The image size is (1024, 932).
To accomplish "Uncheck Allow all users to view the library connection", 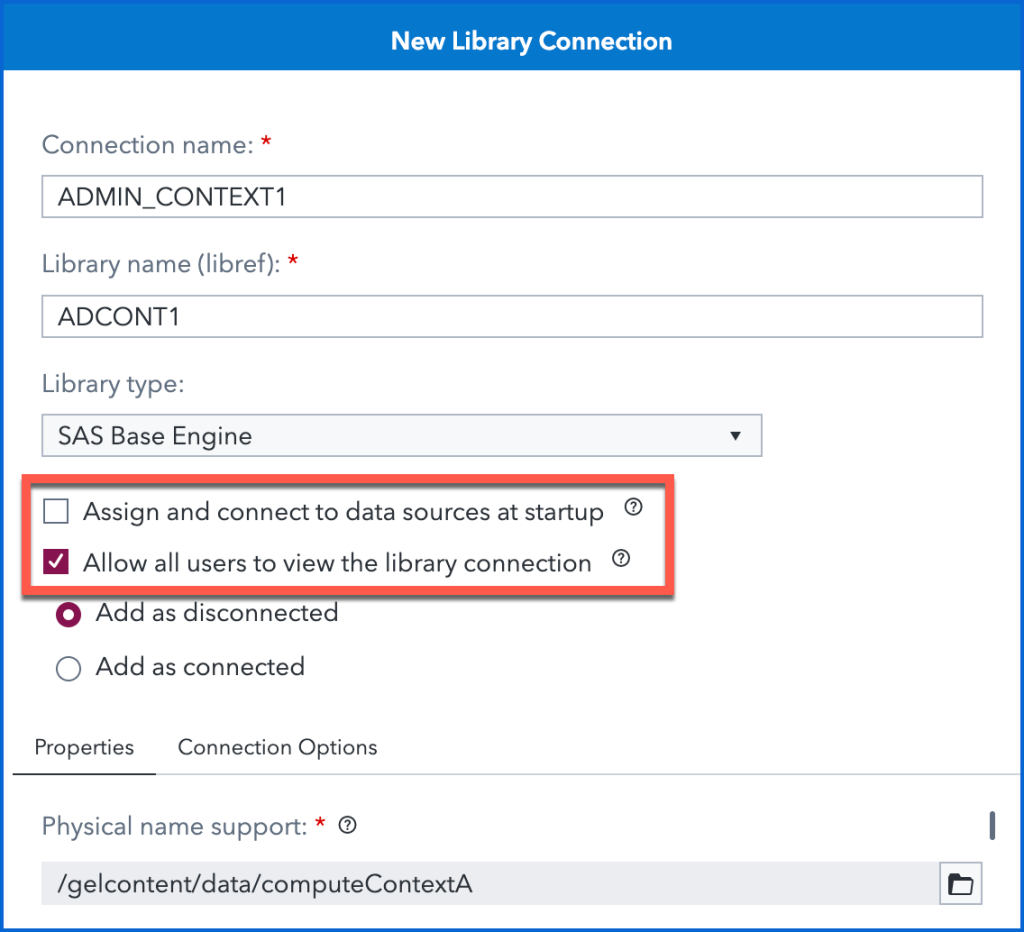I will pyautogui.click(x=56, y=563).
